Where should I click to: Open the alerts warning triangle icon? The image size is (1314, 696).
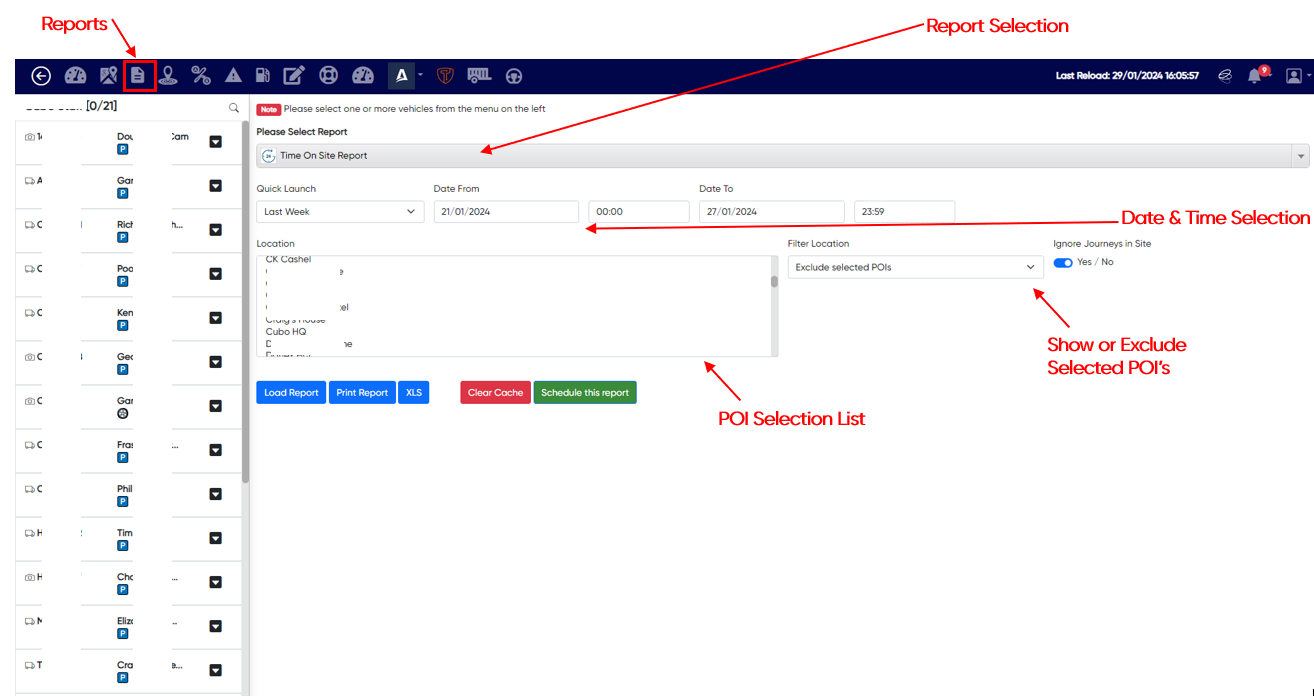point(233,75)
